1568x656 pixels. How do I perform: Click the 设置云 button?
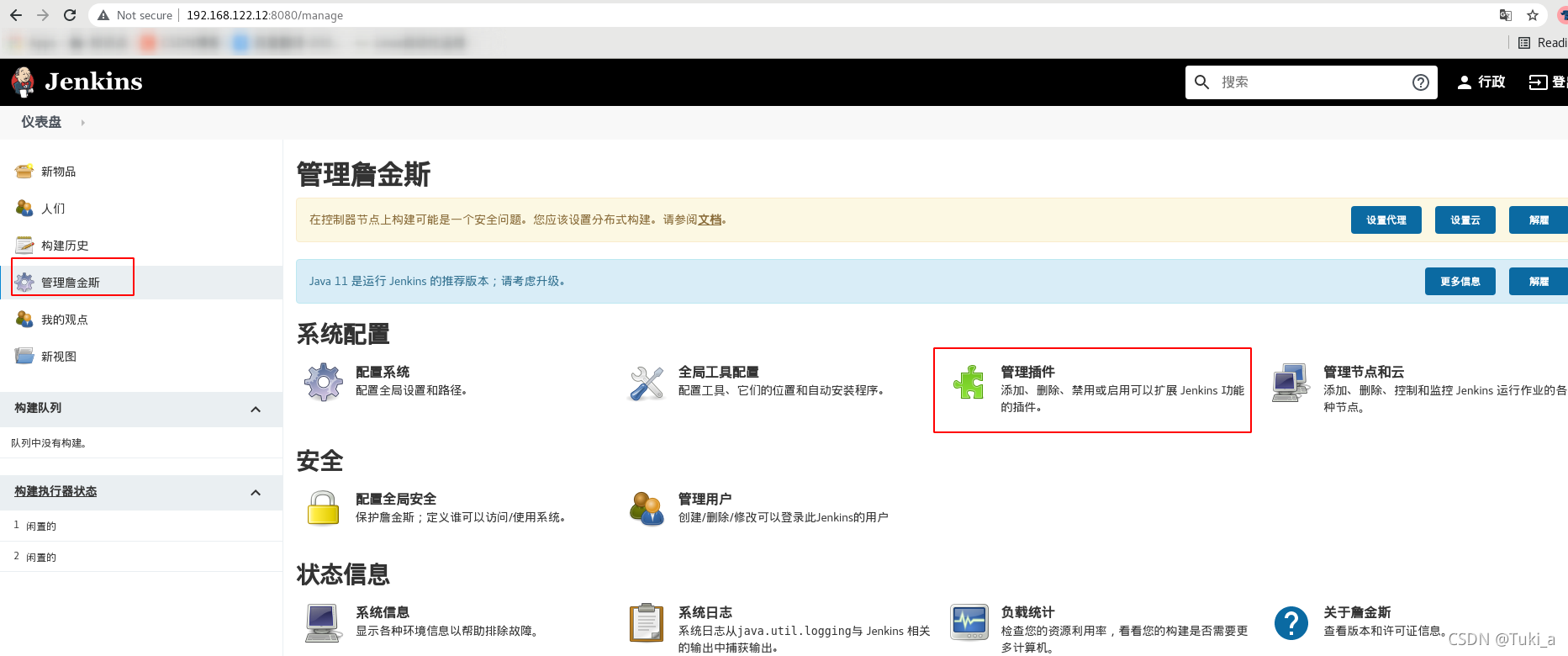1465,220
